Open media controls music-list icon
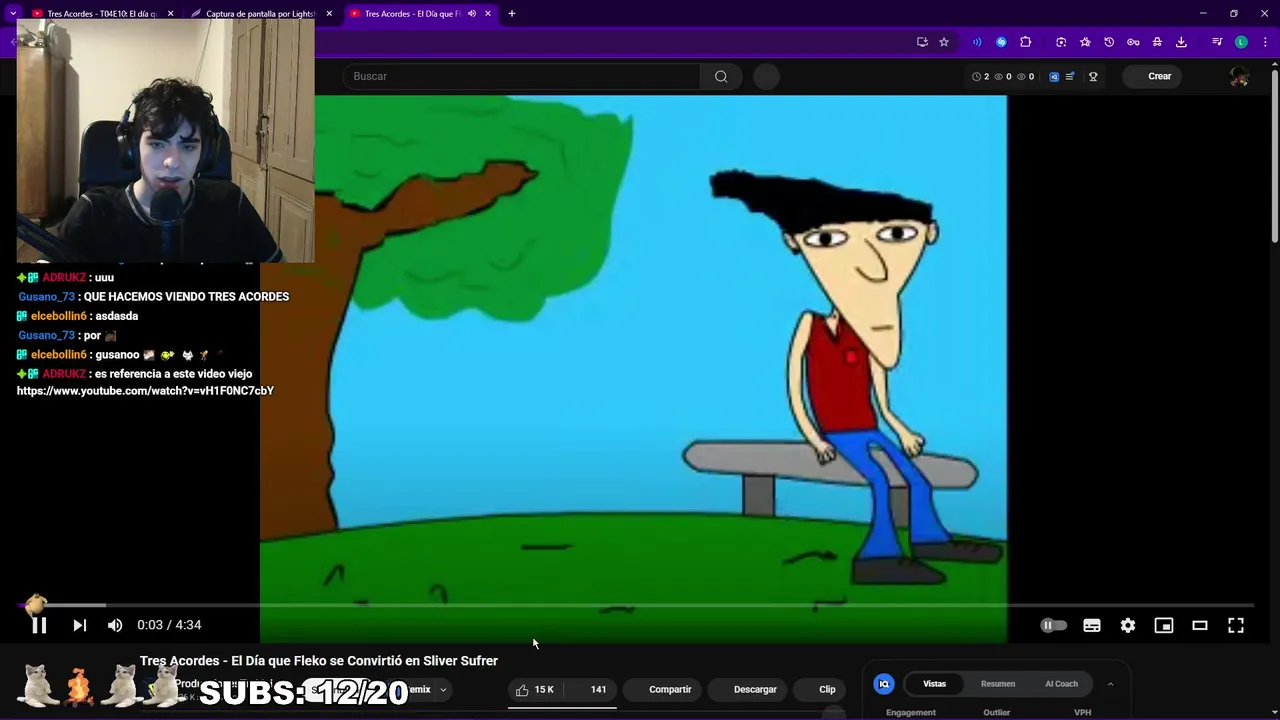This screenshot has width=1280, height=720. click(x=1217, y=42)
